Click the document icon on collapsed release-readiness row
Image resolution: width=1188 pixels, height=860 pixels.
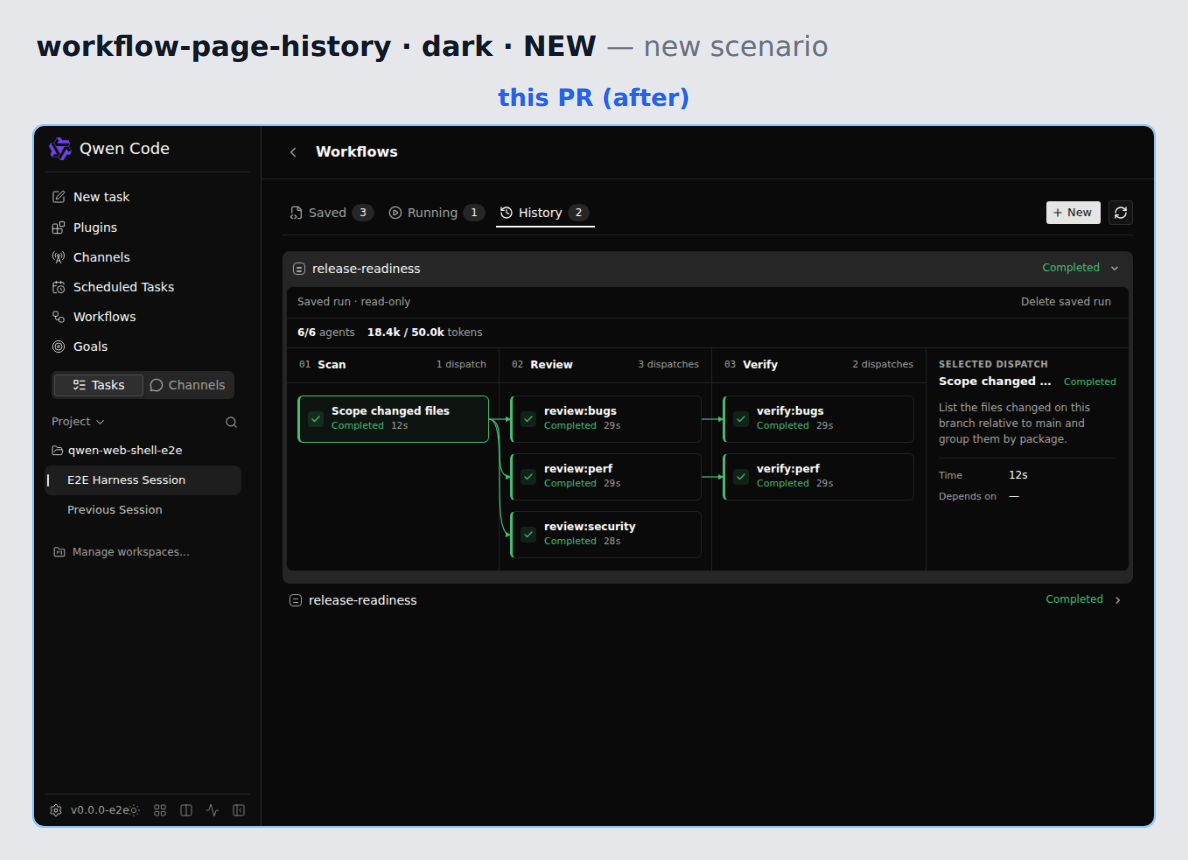pyautogui.click(x=295, y=600)
